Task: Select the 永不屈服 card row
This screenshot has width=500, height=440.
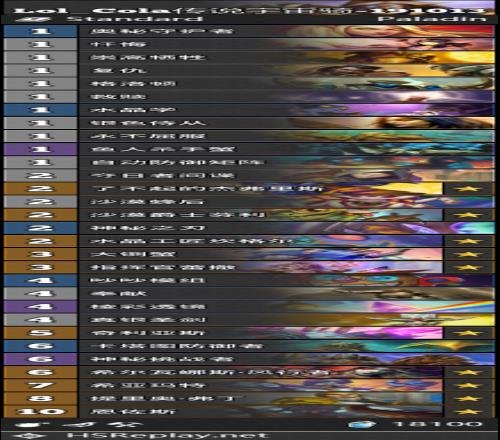Action: 249,136
